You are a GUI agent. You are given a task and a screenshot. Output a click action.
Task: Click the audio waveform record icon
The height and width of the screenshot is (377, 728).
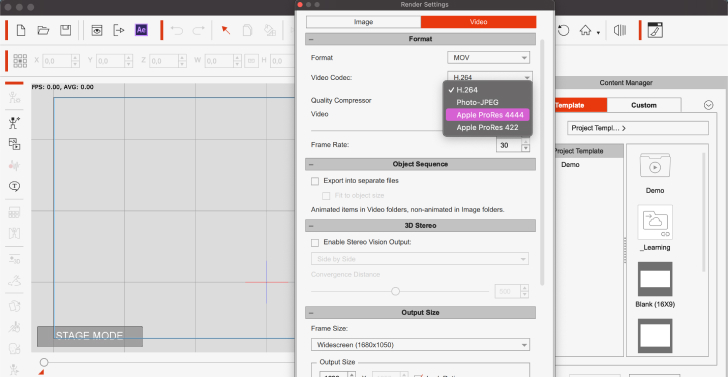click(14, 165)
